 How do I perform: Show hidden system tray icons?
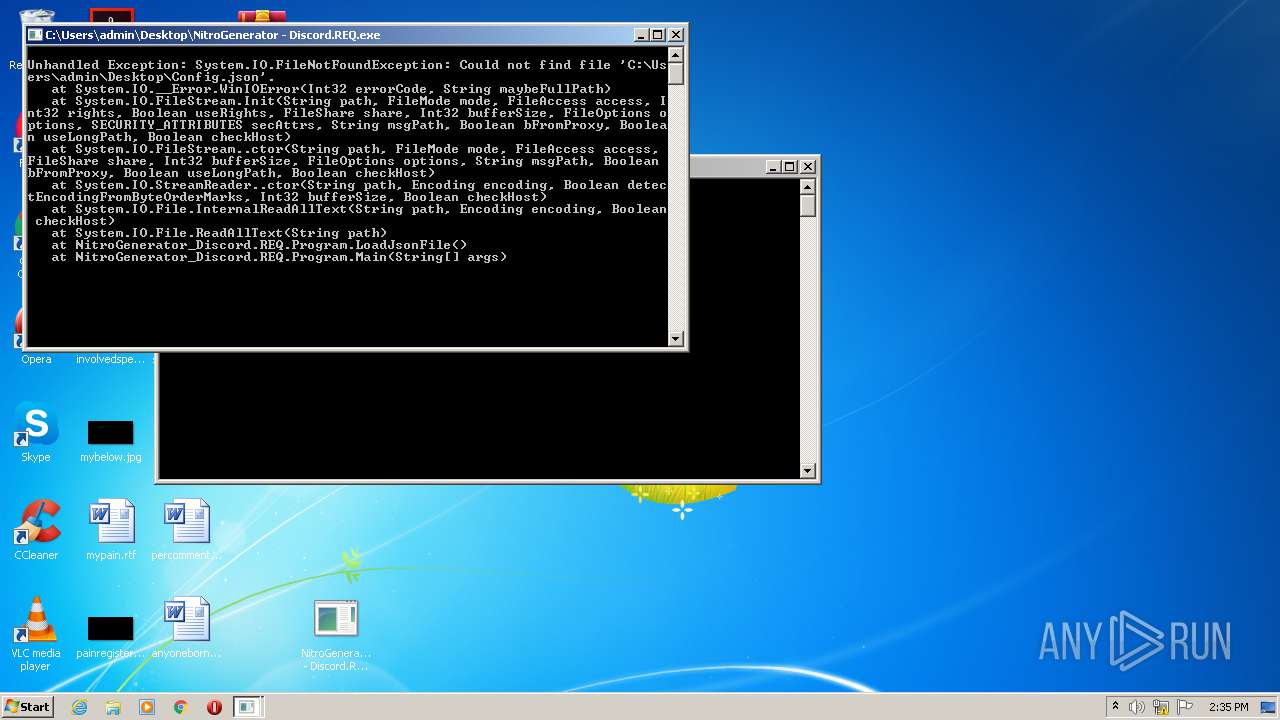1115,707
